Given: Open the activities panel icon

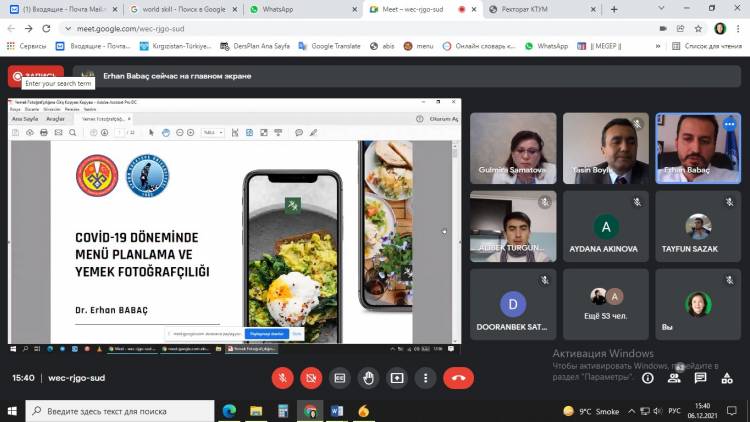Looking at the screenshot, I should (727, 378).
